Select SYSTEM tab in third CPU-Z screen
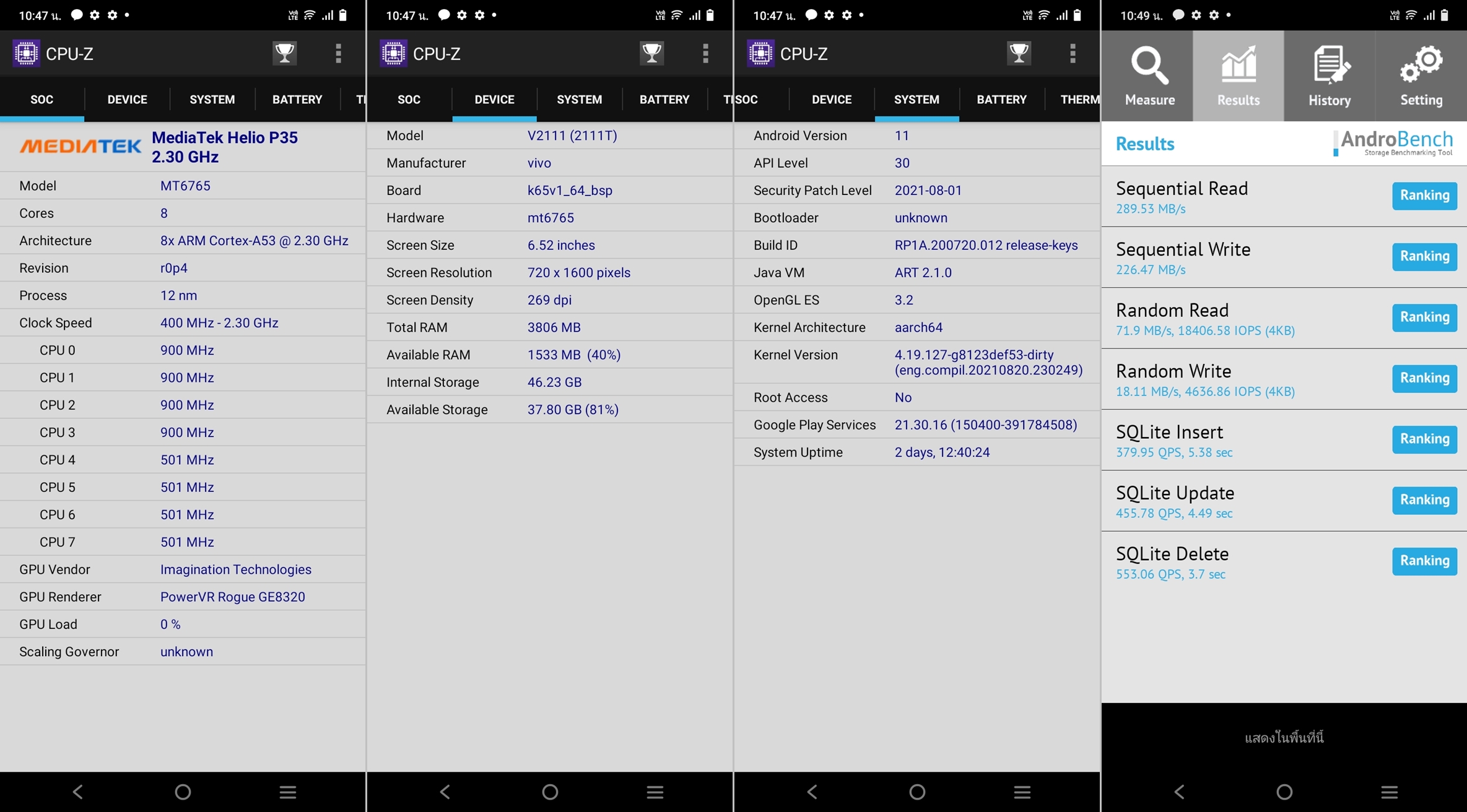Image resolution: width=1467 pixels, height=812 pixels. point(916,99)
